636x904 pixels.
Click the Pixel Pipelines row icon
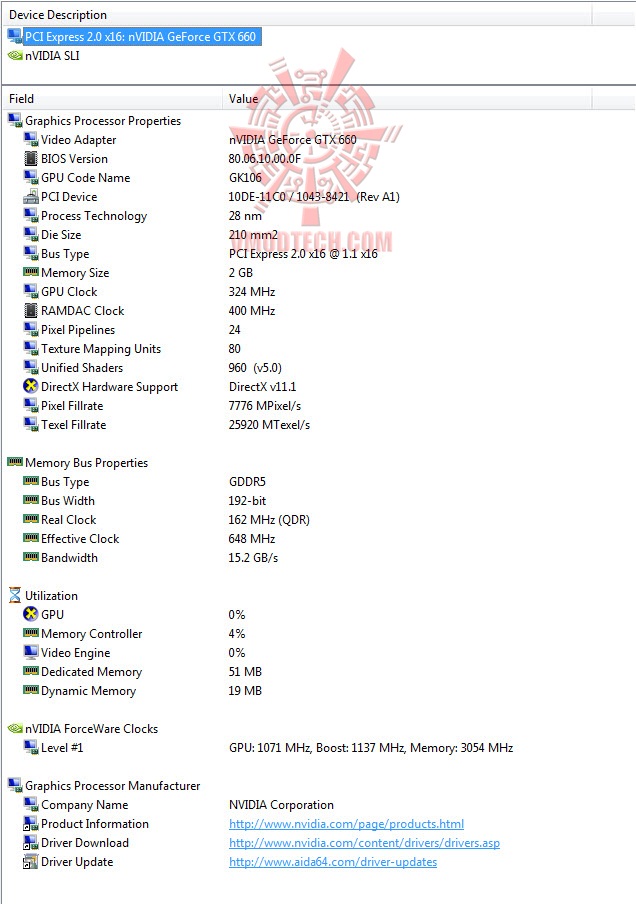coord(31,330)
